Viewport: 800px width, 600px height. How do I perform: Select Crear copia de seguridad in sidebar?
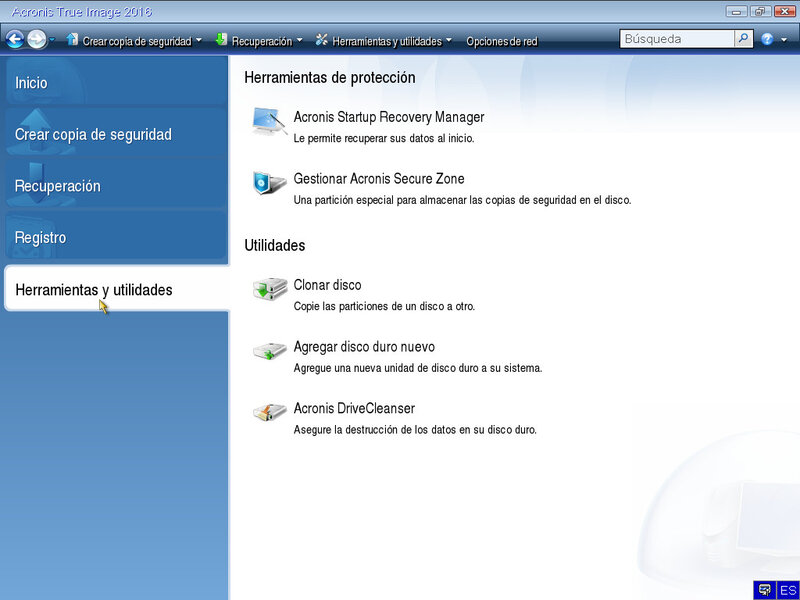116,134
